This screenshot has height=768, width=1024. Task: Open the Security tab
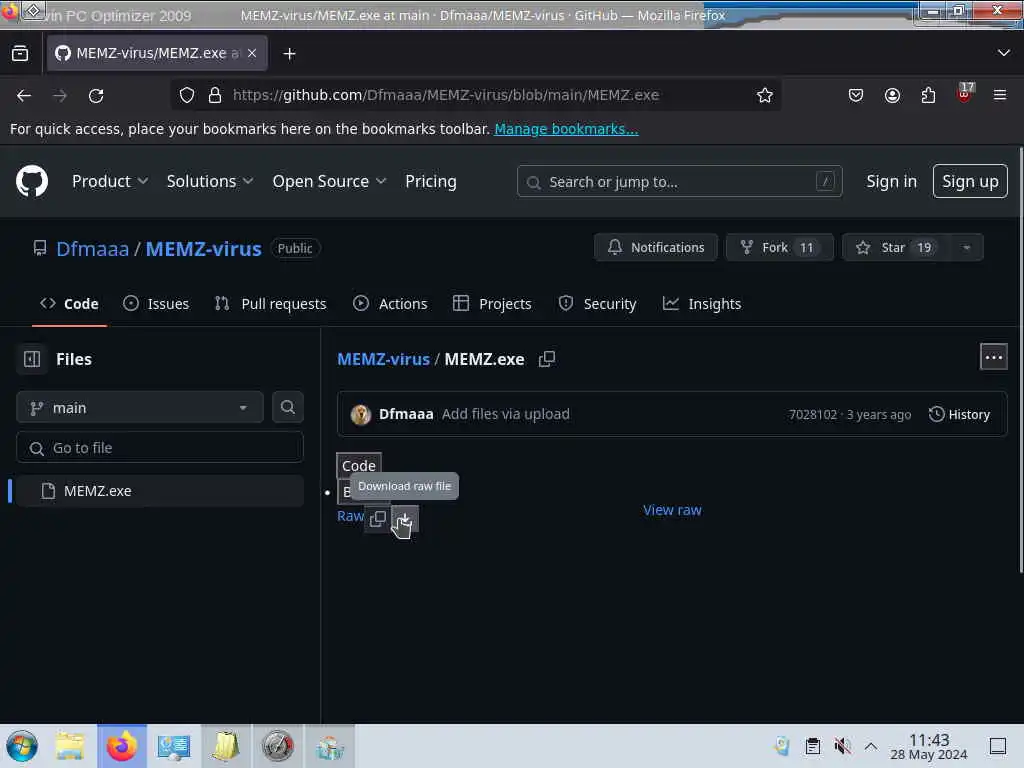(598, 304)
